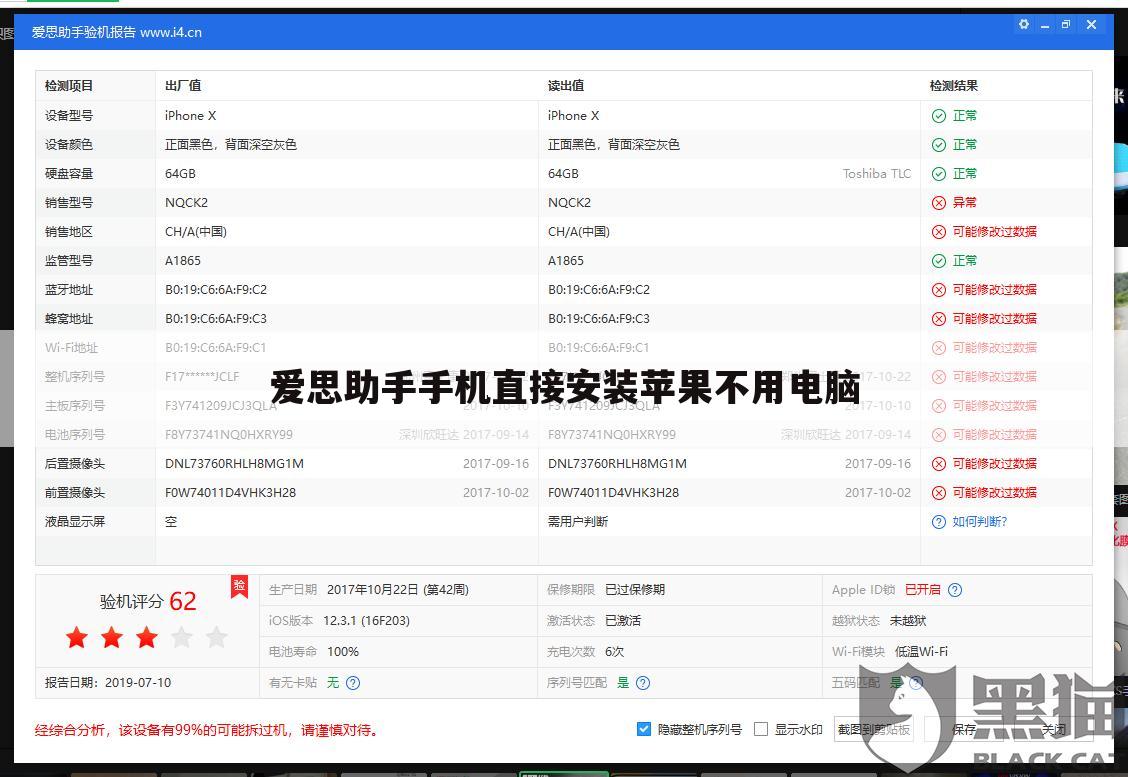Click 验机评分 62 score

pyautogui.click(x=147, y=601)
